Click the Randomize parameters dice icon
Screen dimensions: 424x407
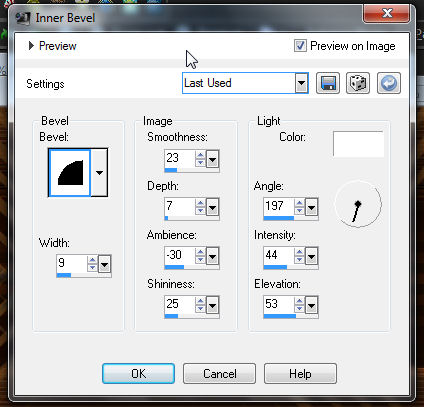pos(358,83)
